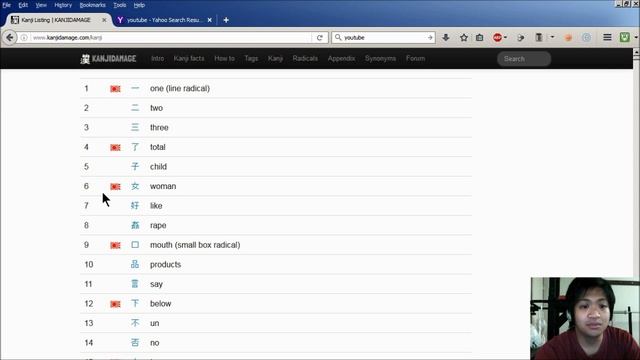Click the KanjiDamage site Search field
The width and height of the screenshot is (640, 360).
(x=524, y=59)
